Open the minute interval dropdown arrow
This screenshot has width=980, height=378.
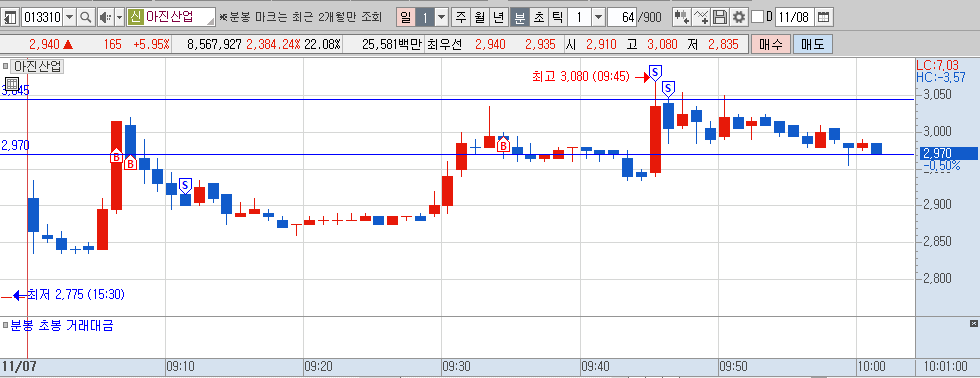tap(598, 17)
